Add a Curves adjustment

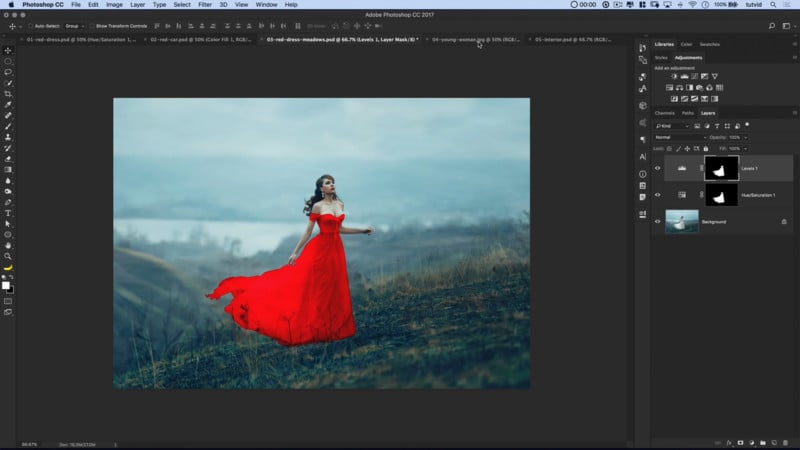694,76
